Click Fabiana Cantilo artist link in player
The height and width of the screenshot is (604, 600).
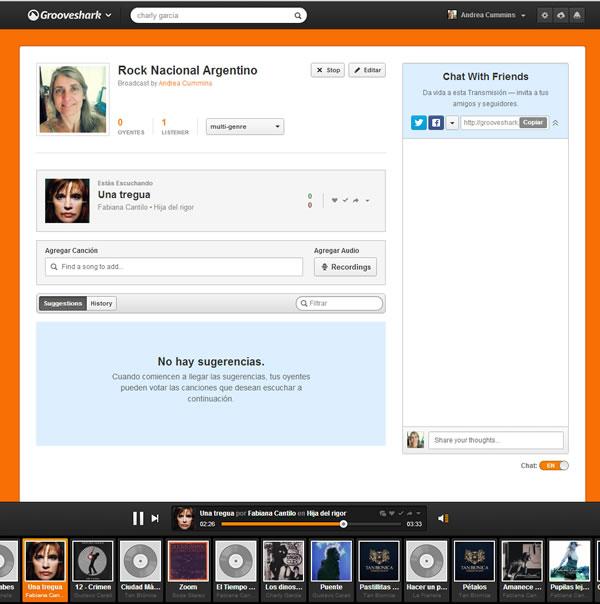click(x=272, y=513)
